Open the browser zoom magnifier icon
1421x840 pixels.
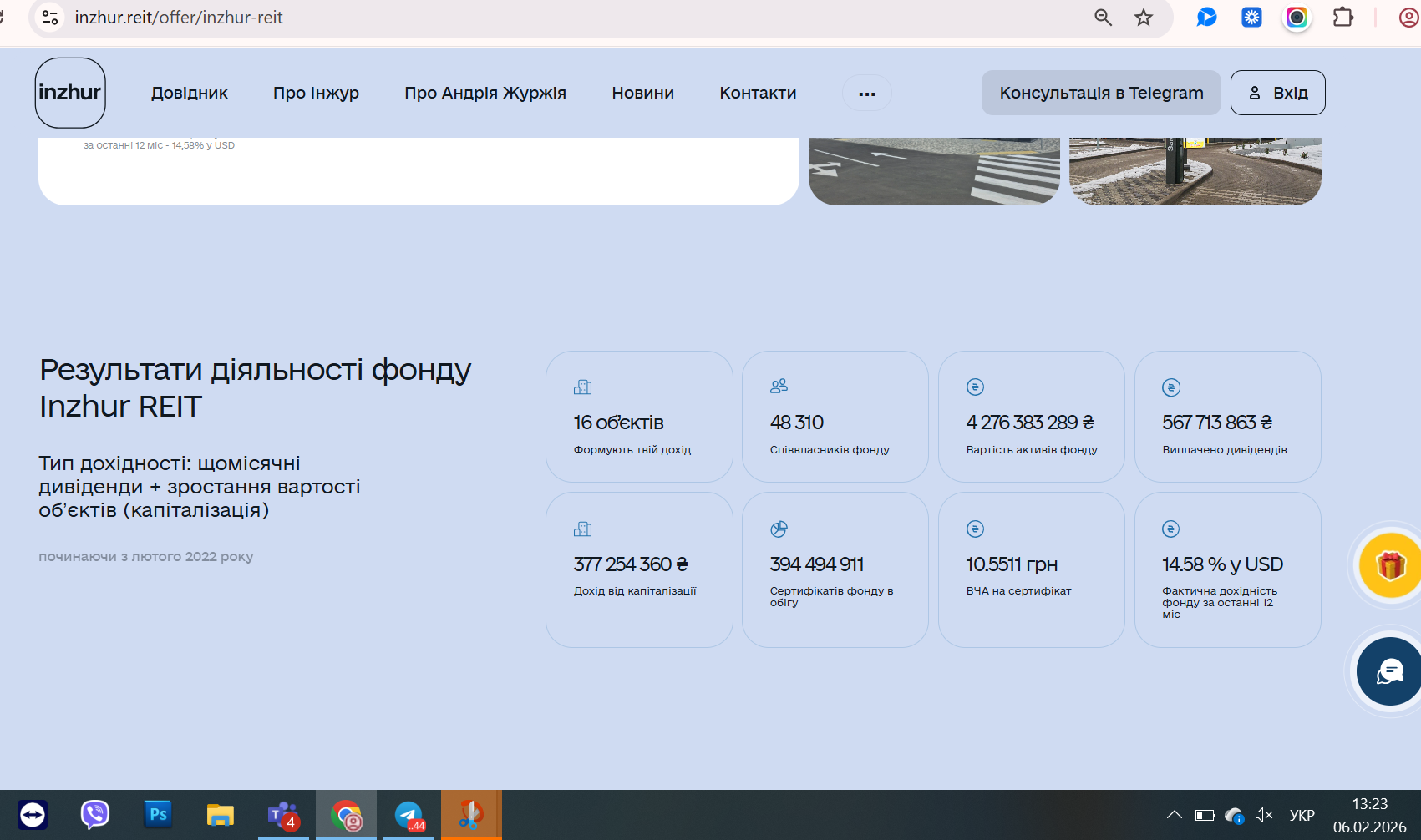click(1104, 18)
